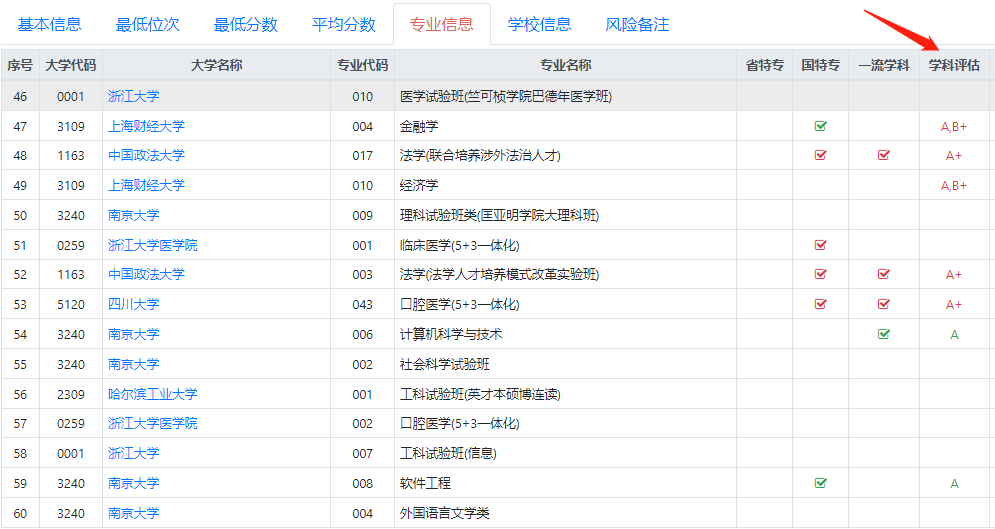Viewport: 995px width, 529px height.
Task: Select the 软件工程 cell
Action: [x=565, y=483]
